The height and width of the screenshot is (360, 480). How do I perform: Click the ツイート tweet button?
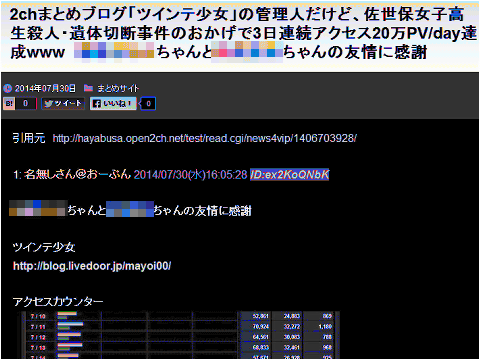63,104
